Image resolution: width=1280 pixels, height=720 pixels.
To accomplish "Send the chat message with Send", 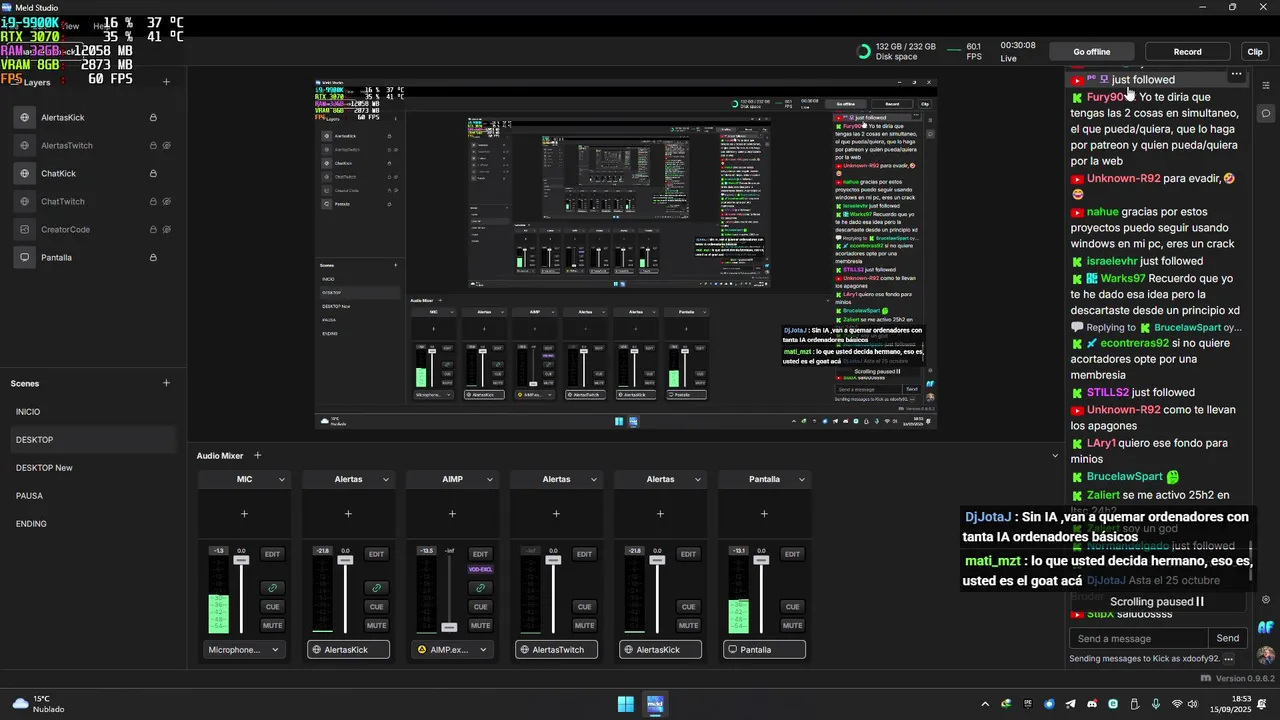I will tap(1228, 638).
